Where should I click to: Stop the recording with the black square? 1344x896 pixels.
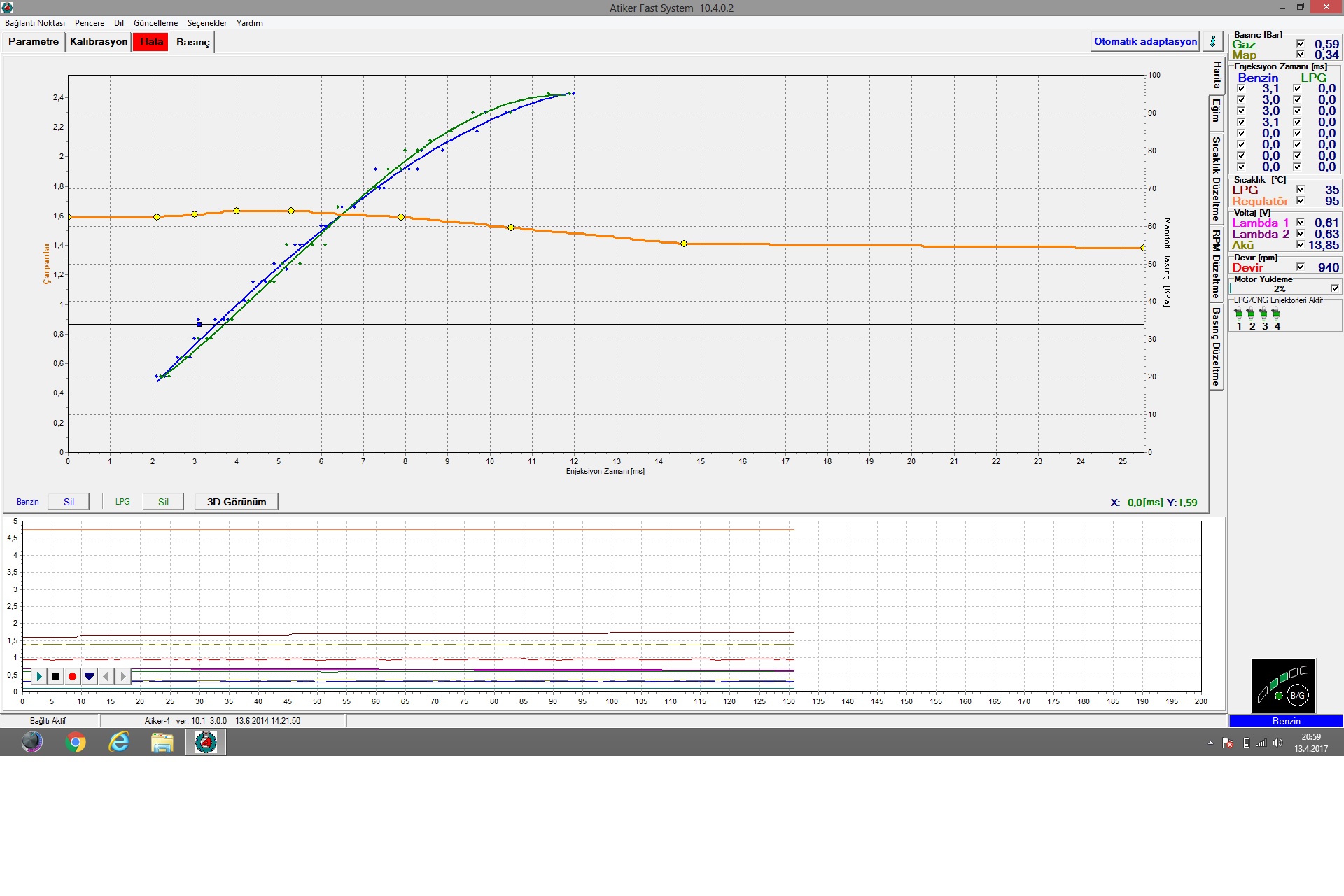[56, 676]
